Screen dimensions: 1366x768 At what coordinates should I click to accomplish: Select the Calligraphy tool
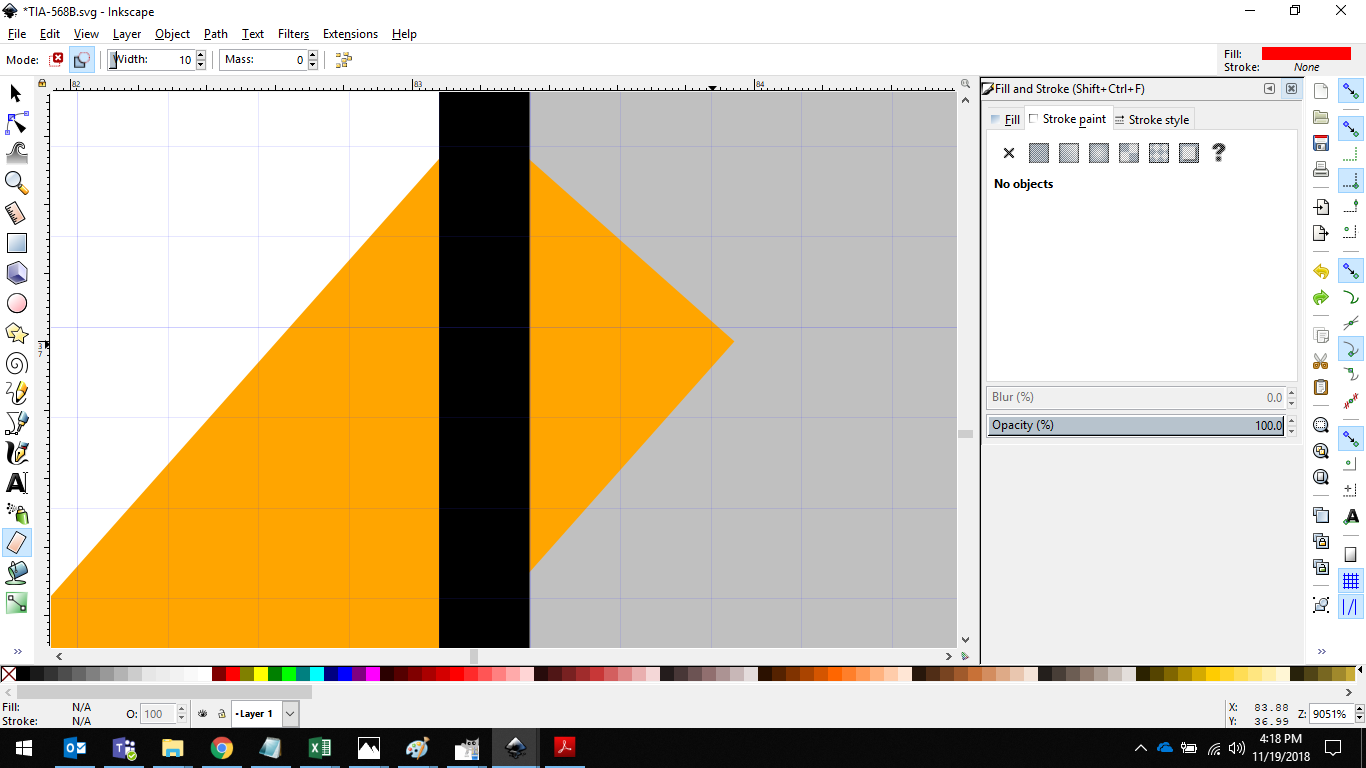17,453
